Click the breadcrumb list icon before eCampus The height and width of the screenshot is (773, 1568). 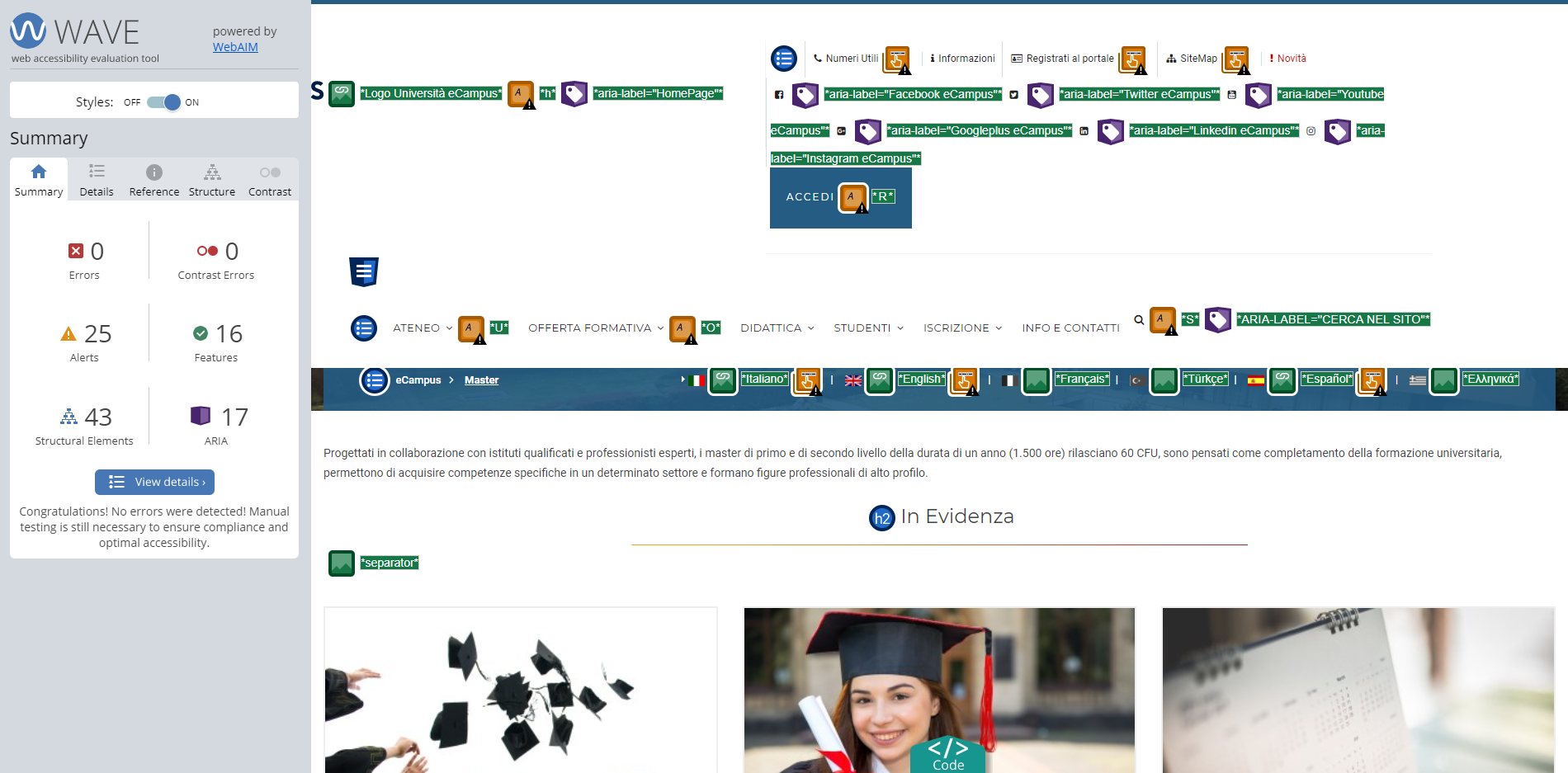pyautogui.click(x=375, y=380)
